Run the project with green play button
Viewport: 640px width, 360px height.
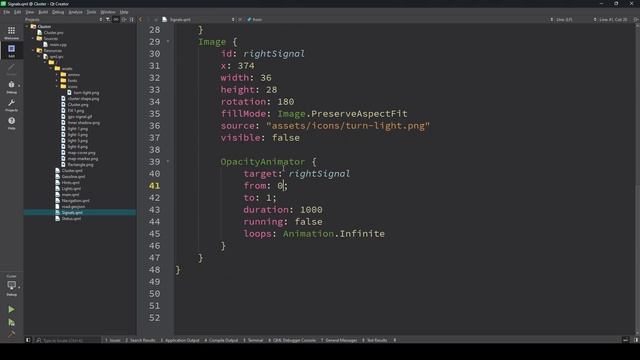point(11,309)
